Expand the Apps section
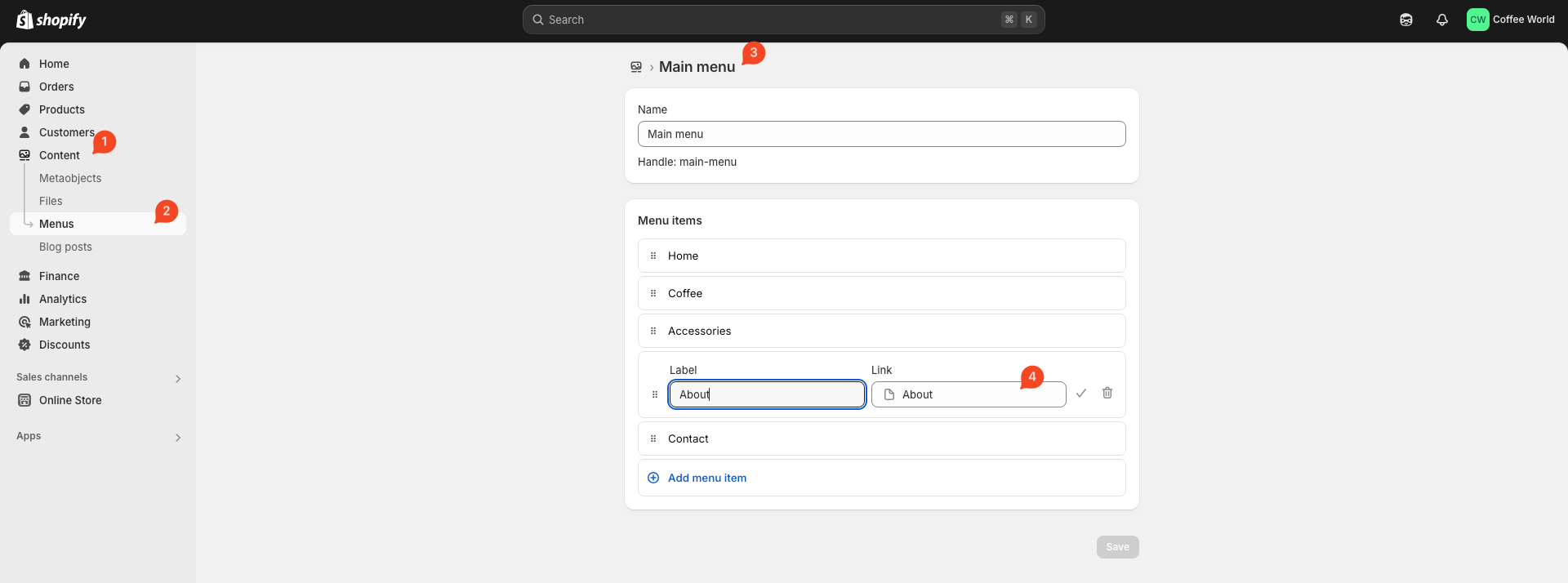The height and width of the screenshot is (583, 1568). pos(178,437)
